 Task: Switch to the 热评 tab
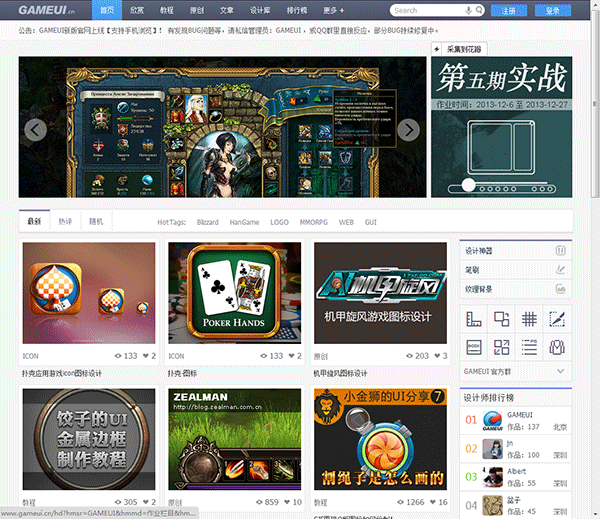[65, 221]
